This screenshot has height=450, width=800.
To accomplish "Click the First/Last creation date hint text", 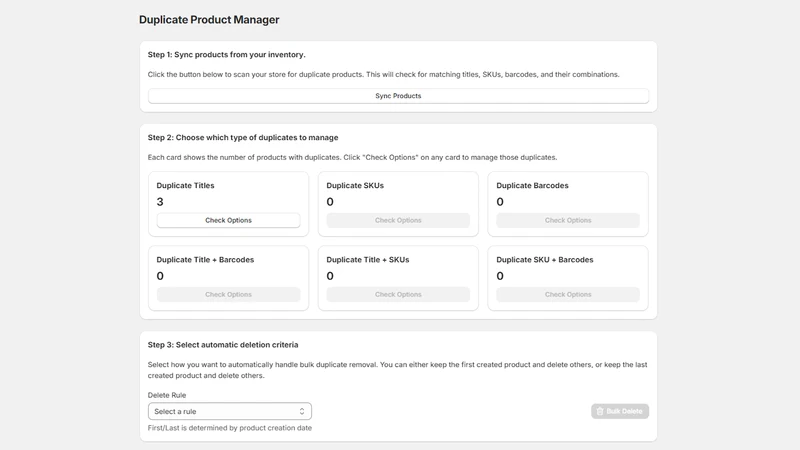I will (x=230, y=428).
